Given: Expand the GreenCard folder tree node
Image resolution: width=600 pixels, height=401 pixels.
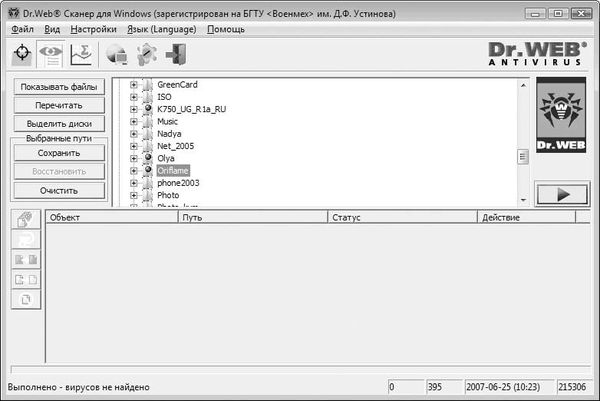Looking at the screenshot, I should click(x=133, y=85).
